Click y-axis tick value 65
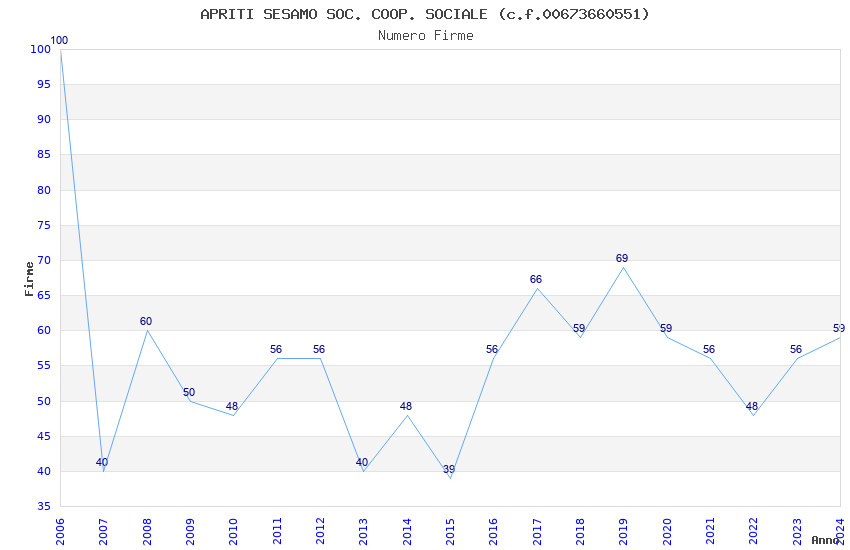This screenshot has height=550, width=850. (44, 296)
